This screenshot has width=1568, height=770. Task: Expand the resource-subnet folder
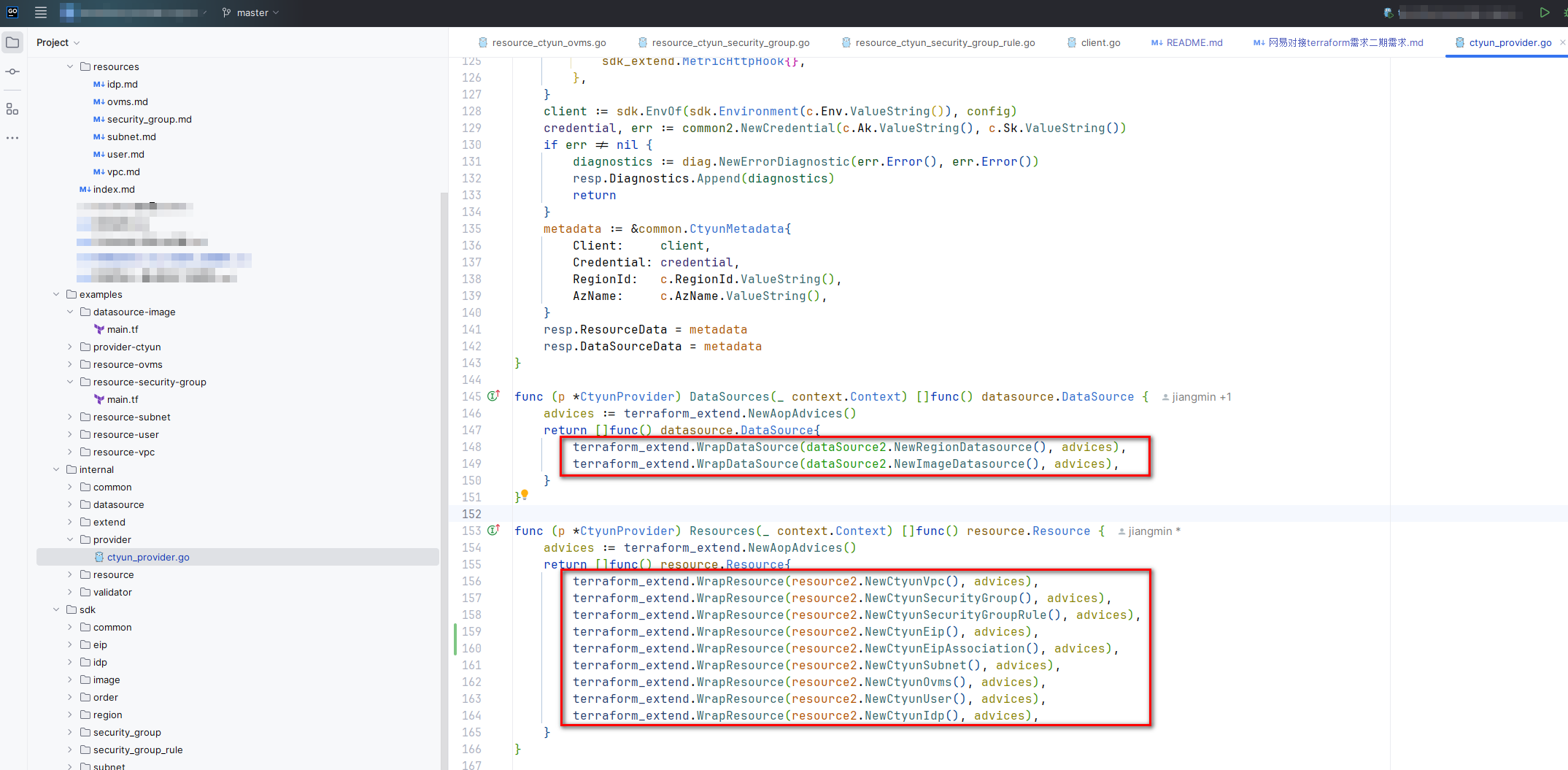(70, 417)
